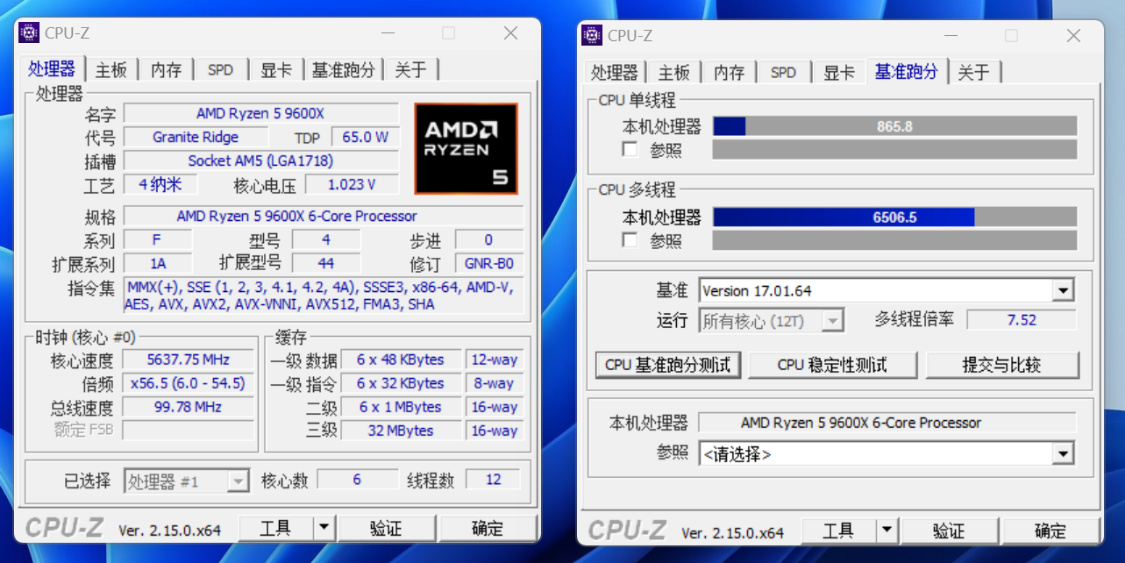Screen dimensions: 1125x563
Task: Click the CPU-Z app icon in right window title bar
Action: 592,35
